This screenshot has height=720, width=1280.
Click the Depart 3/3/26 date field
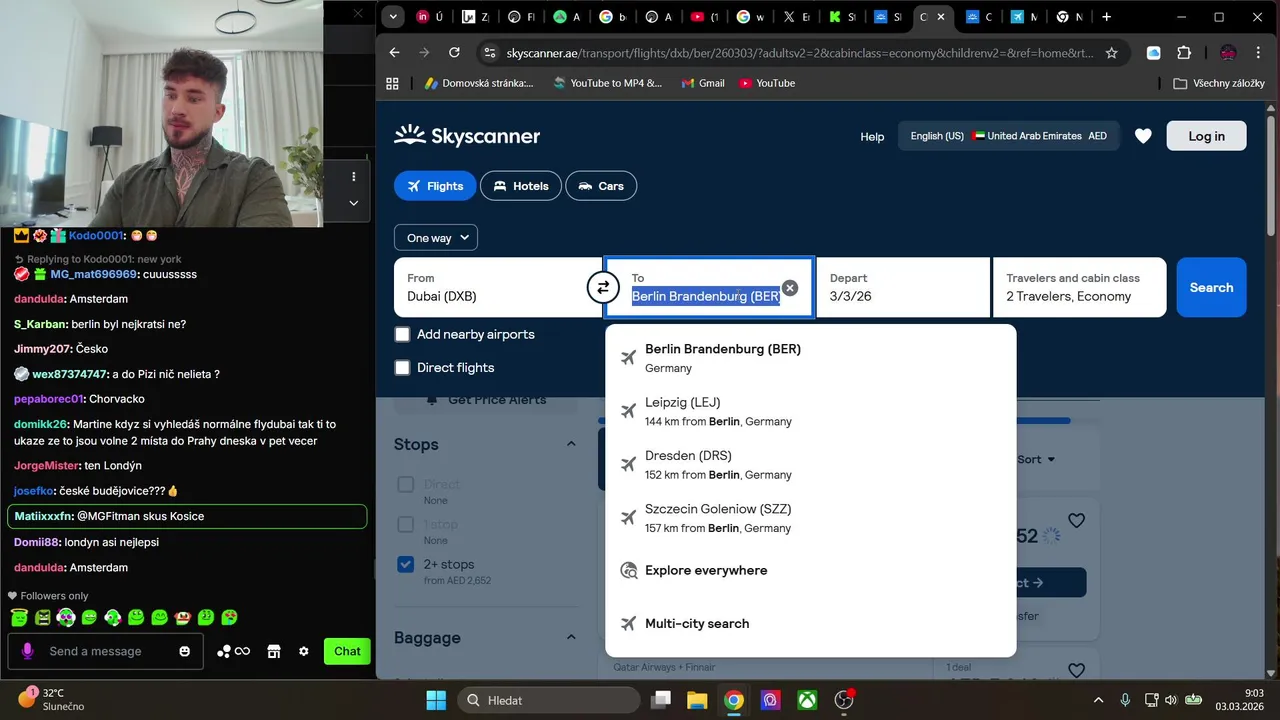pyautogui.click(x=903, y=288)
